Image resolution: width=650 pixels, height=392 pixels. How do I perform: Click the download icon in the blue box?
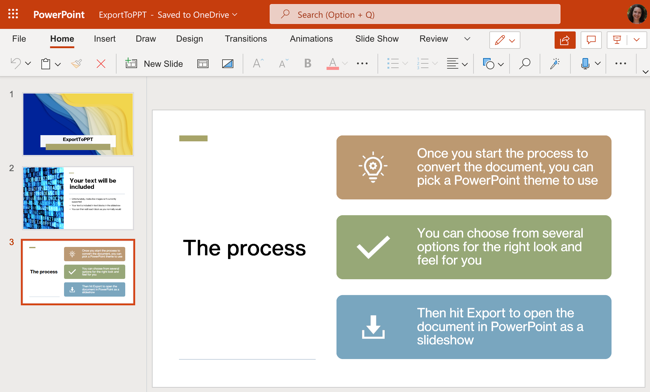click(373, 327)
